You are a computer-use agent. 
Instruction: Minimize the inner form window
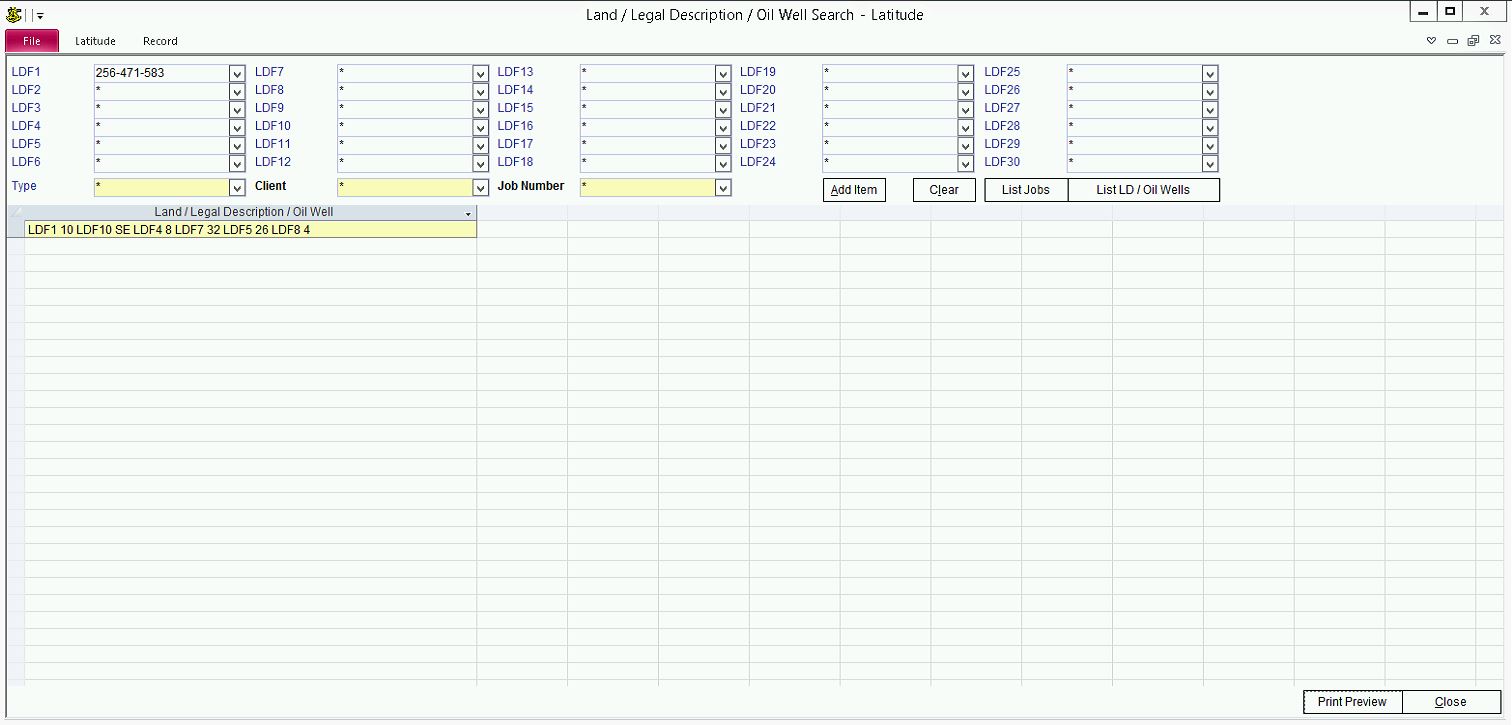[1452, 41]
